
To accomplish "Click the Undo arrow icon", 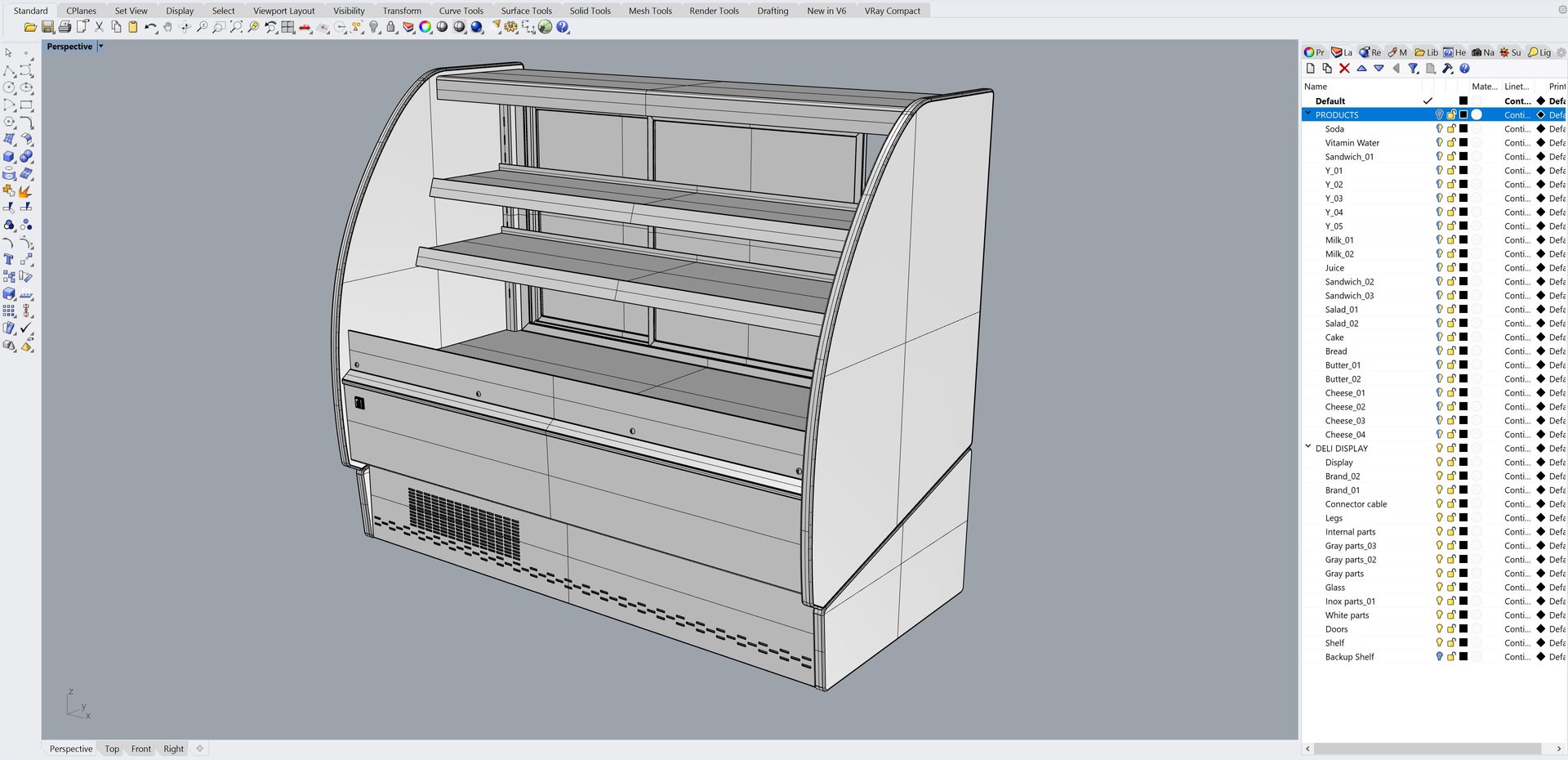I will point(150,27).
